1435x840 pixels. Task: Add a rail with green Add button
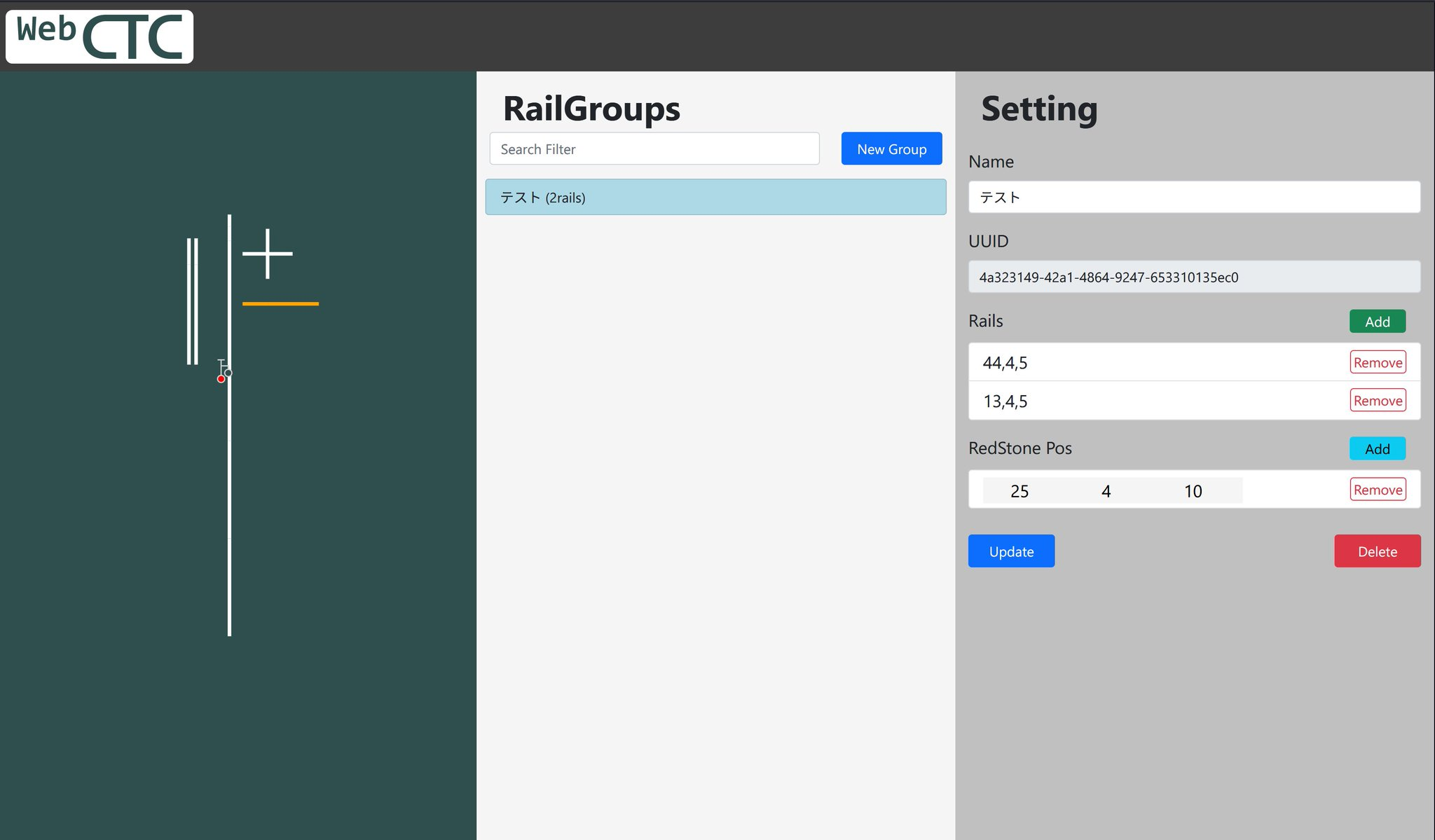click(1377, 322)
